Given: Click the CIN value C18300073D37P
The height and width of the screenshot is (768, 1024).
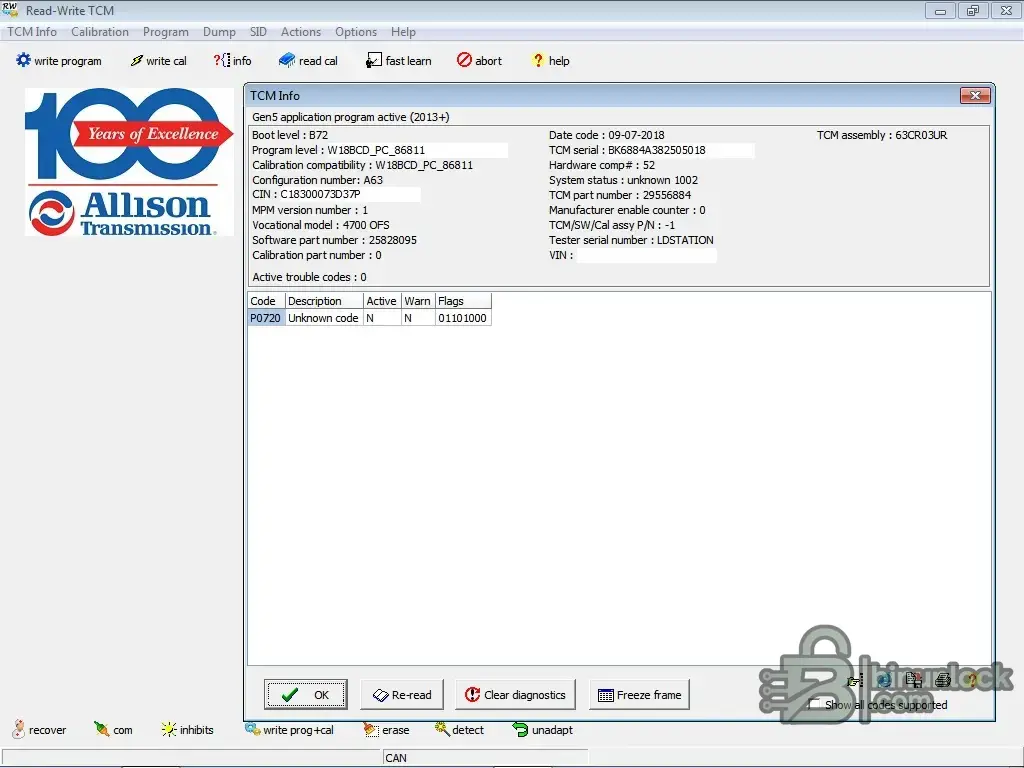Looking at the screenshot, I should (320, 195).
